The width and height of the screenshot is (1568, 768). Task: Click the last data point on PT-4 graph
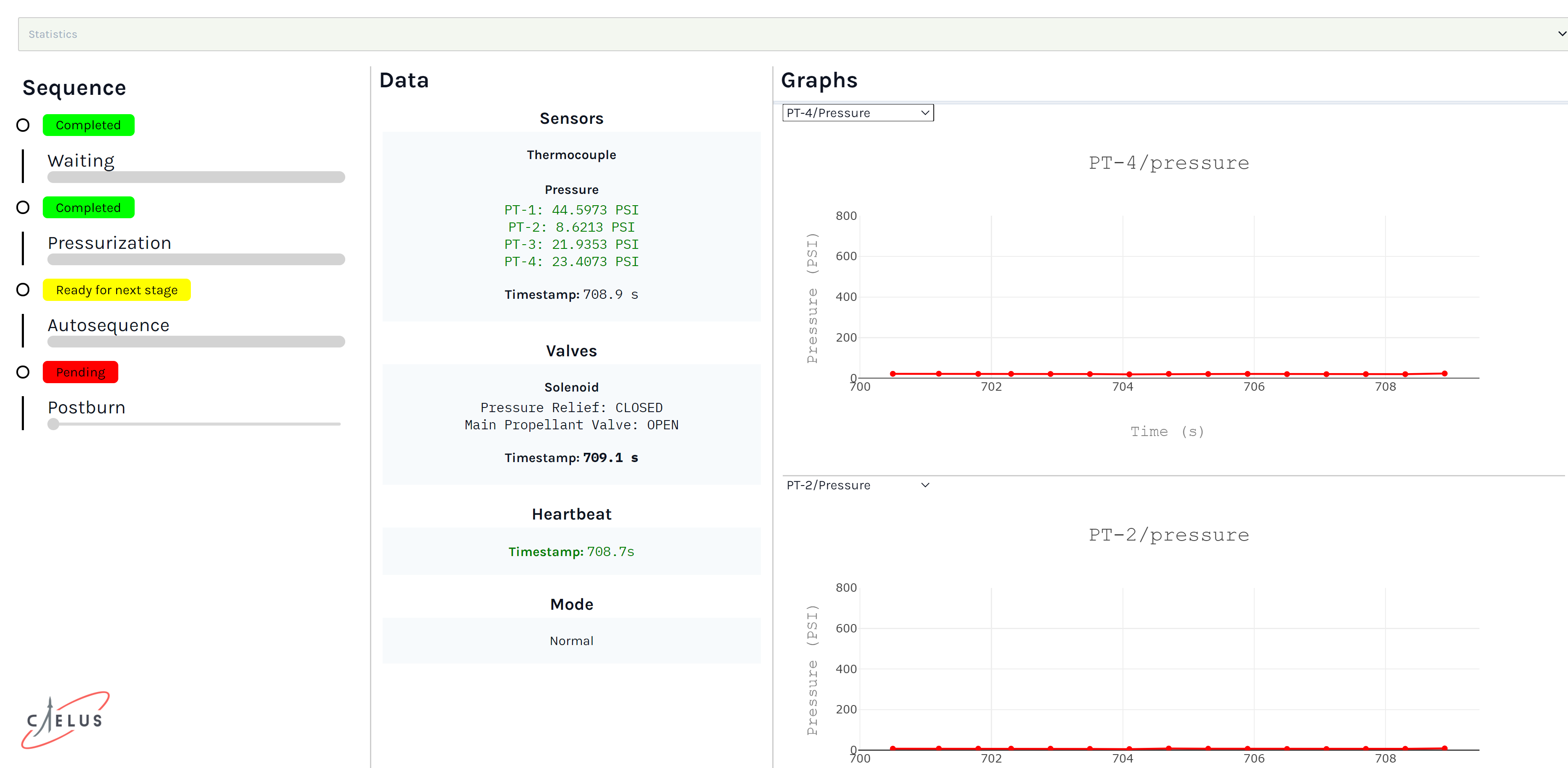coord(1444,374)
